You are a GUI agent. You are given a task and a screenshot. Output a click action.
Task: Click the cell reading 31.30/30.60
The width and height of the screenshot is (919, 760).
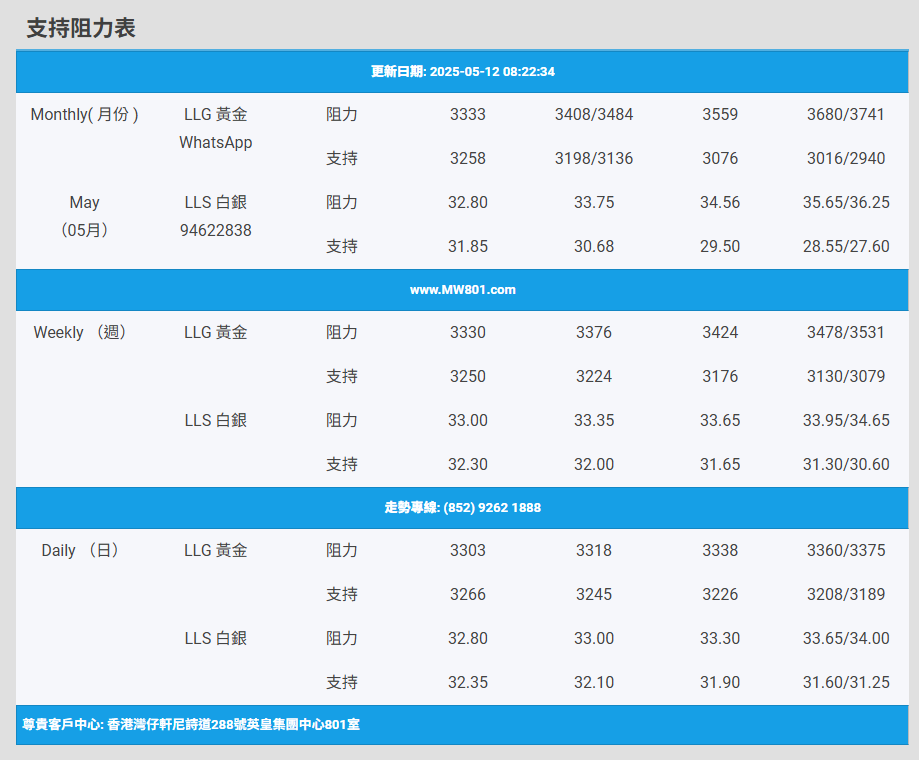click(846, 464)
